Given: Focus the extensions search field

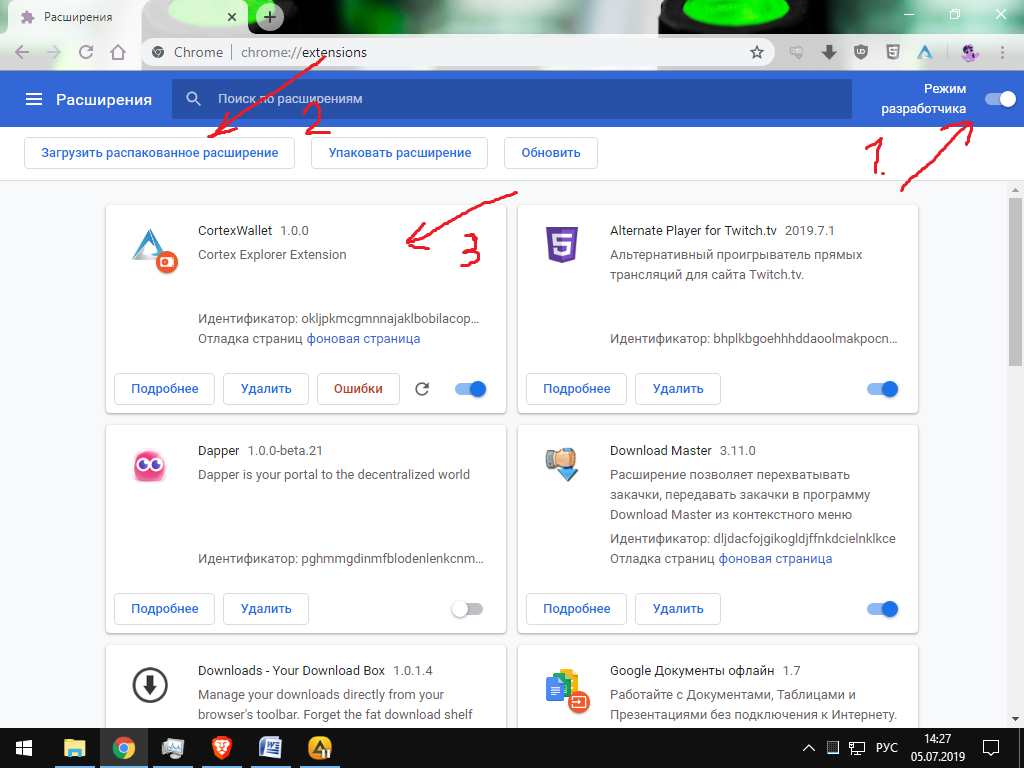Looking at the screenshot, I should tap(512, 99).
